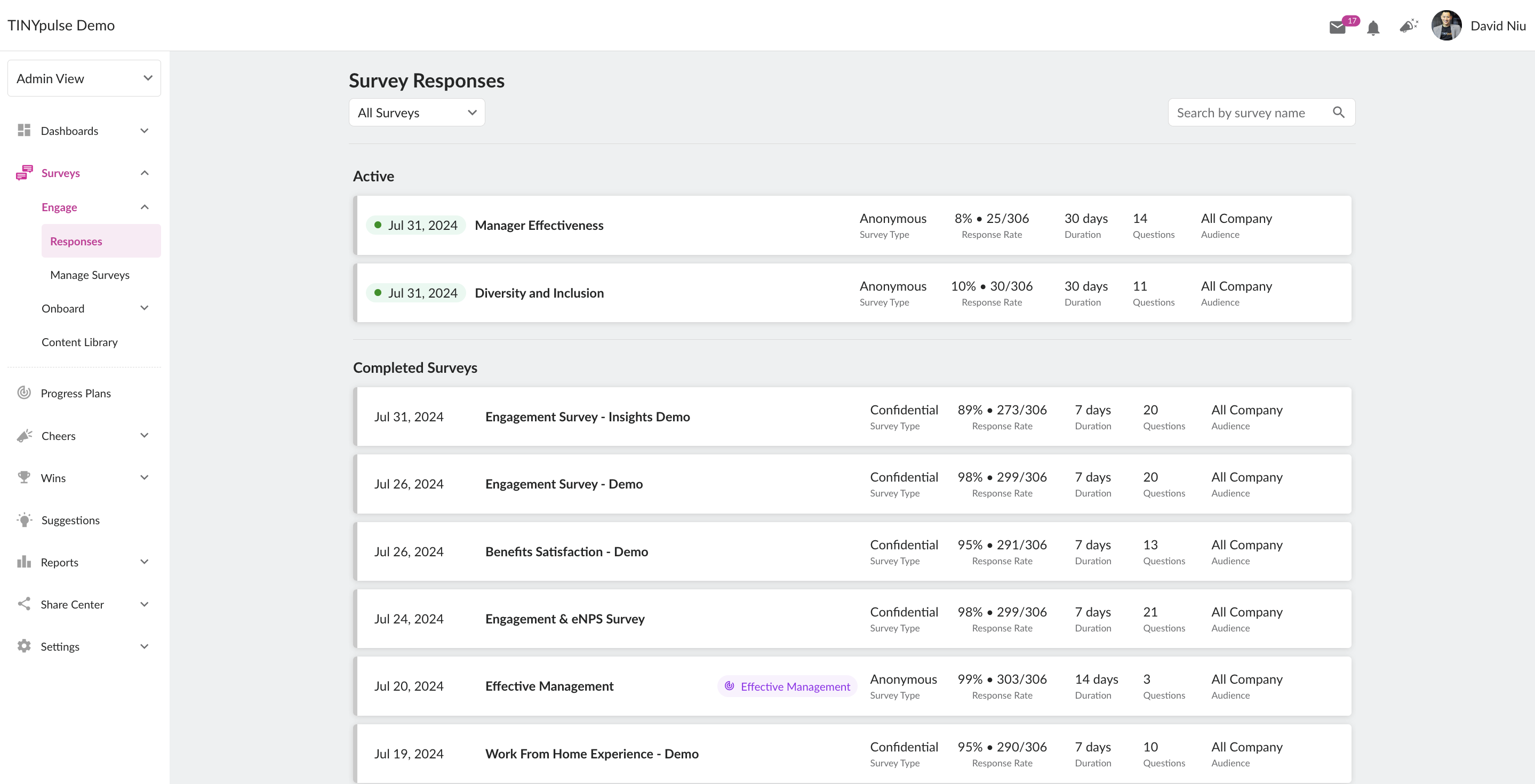Click the Effective Management purple tag
The width and height of the screenshot is (1535, 784).
(x=787, y=686)
